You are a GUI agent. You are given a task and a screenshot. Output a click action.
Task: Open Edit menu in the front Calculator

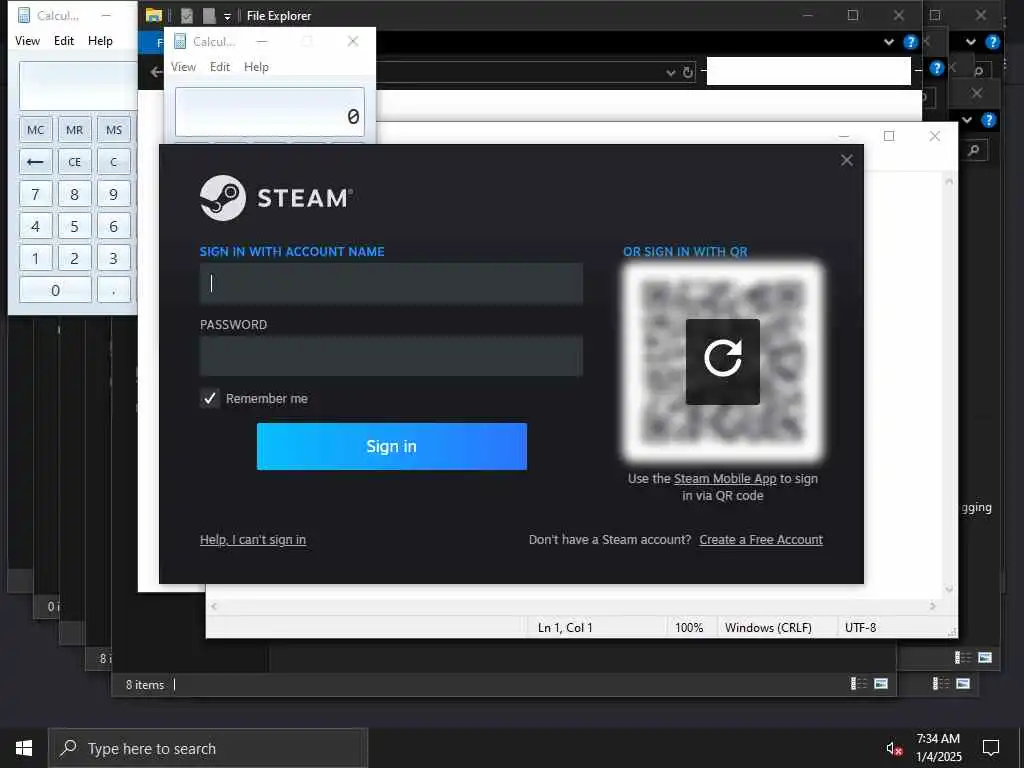click(220, 67)
